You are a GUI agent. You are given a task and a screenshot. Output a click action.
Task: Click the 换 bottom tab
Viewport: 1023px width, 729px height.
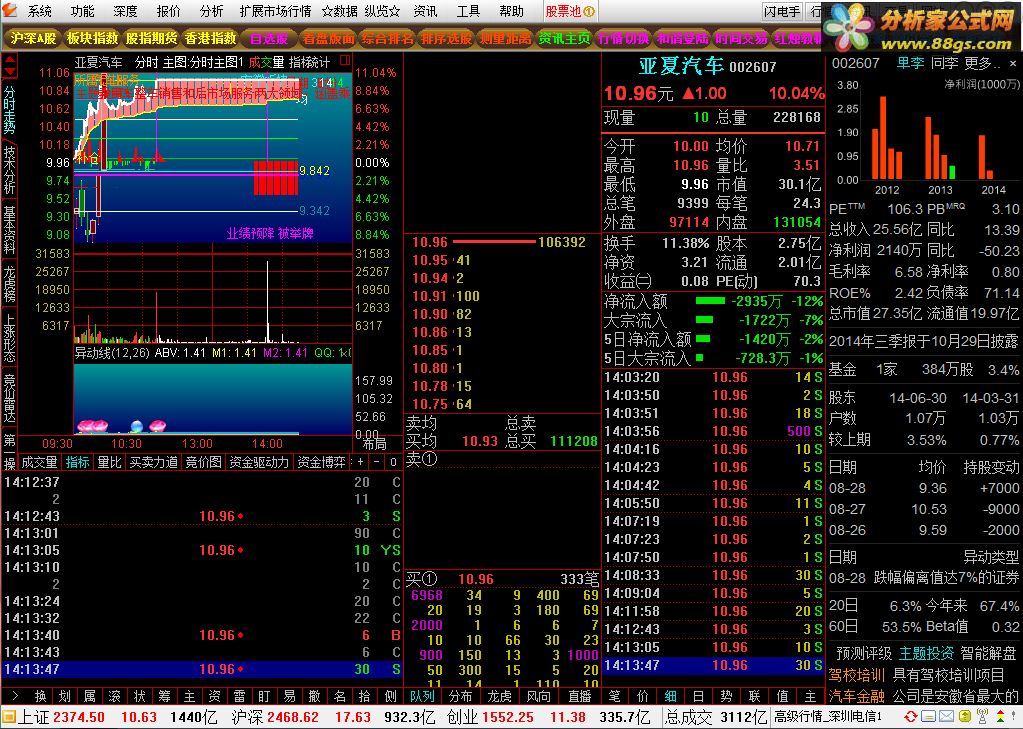pos(40,696)
